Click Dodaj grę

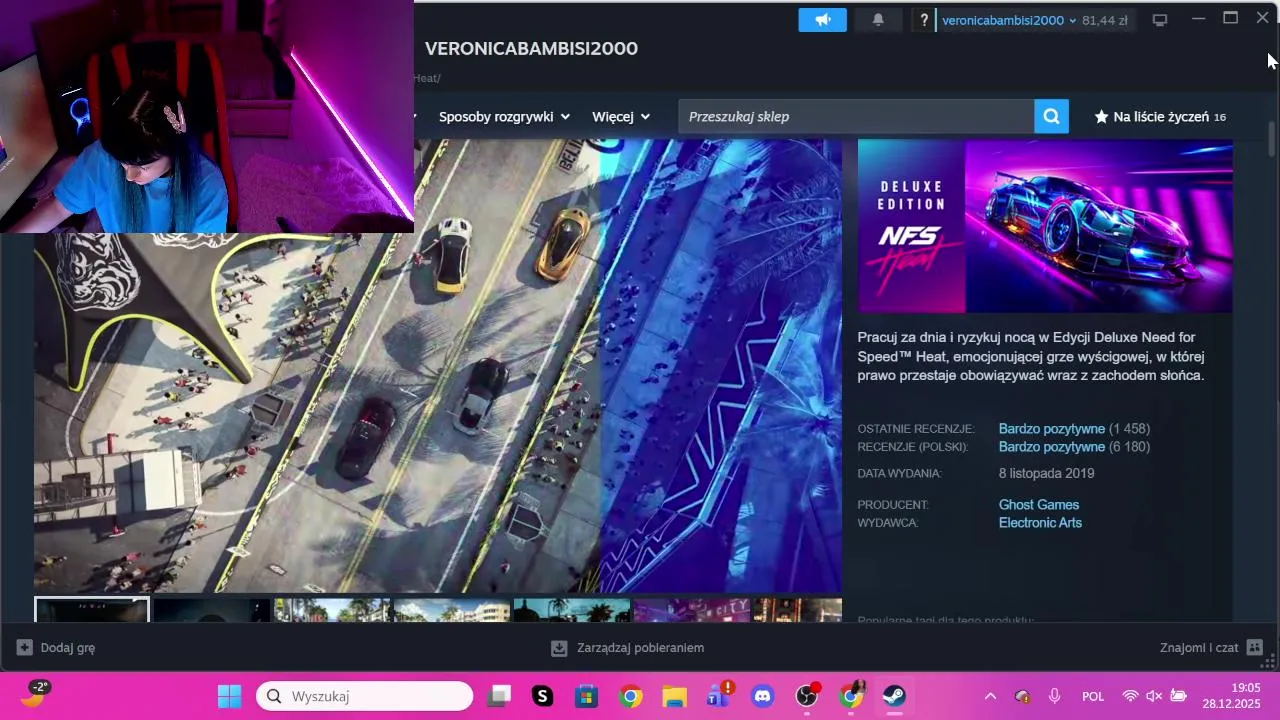(68, 648)
